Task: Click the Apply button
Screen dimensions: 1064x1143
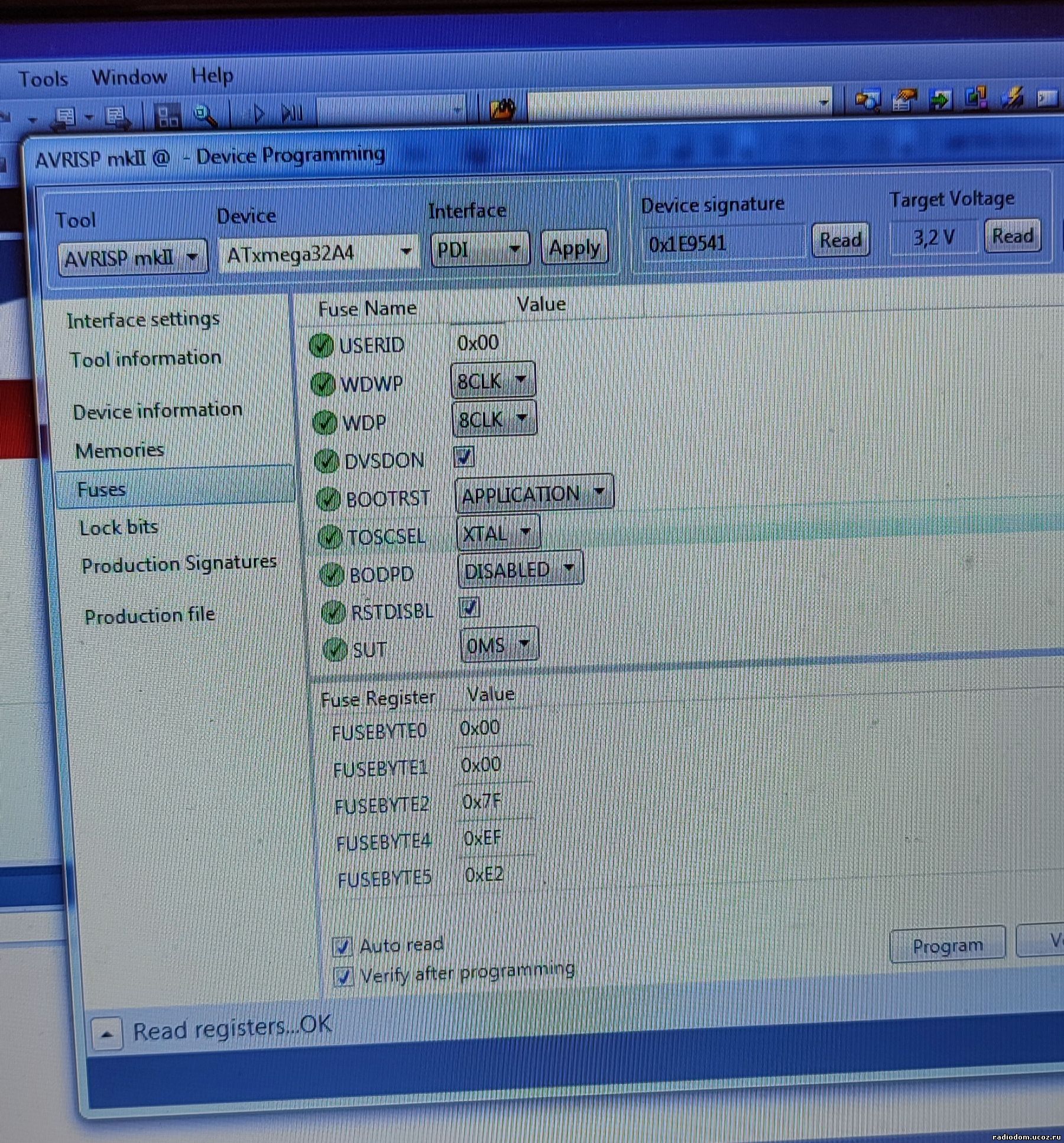Action: (575, 247)
